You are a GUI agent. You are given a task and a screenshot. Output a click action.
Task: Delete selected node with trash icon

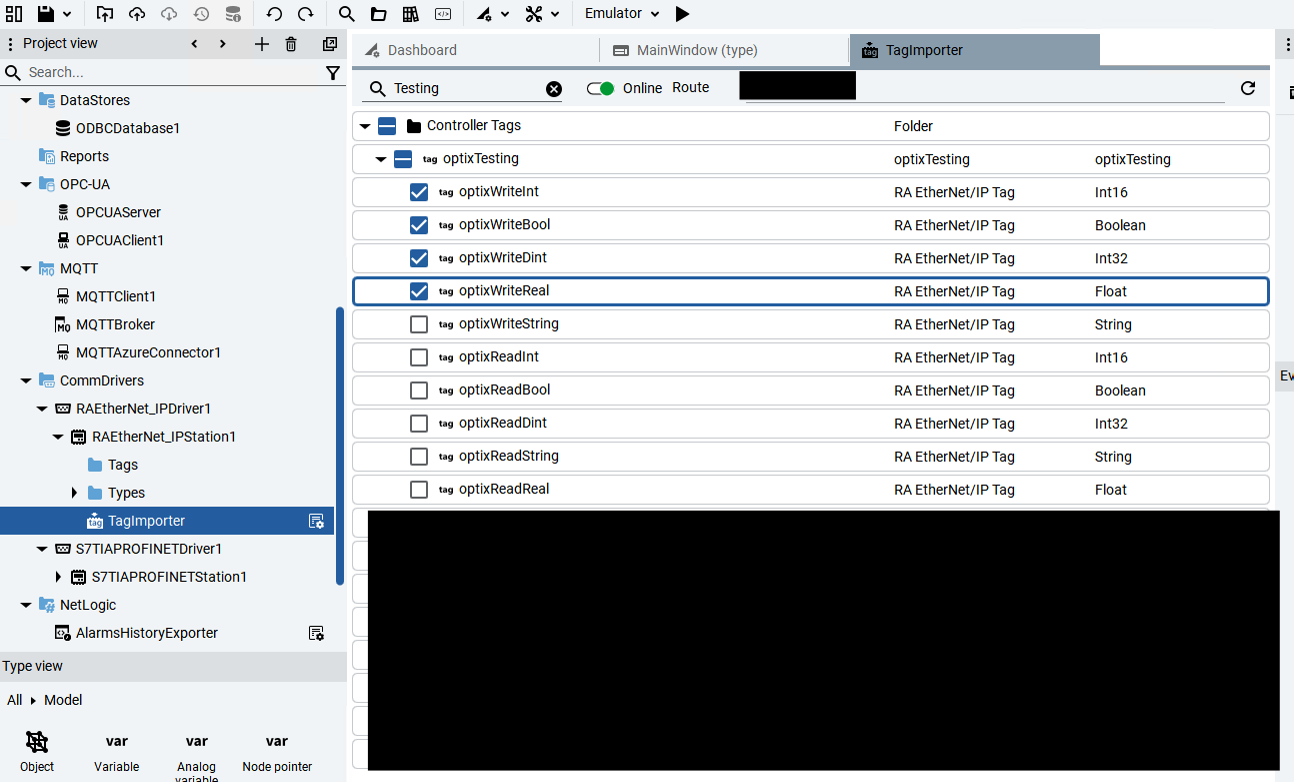[x=291, y=44]
